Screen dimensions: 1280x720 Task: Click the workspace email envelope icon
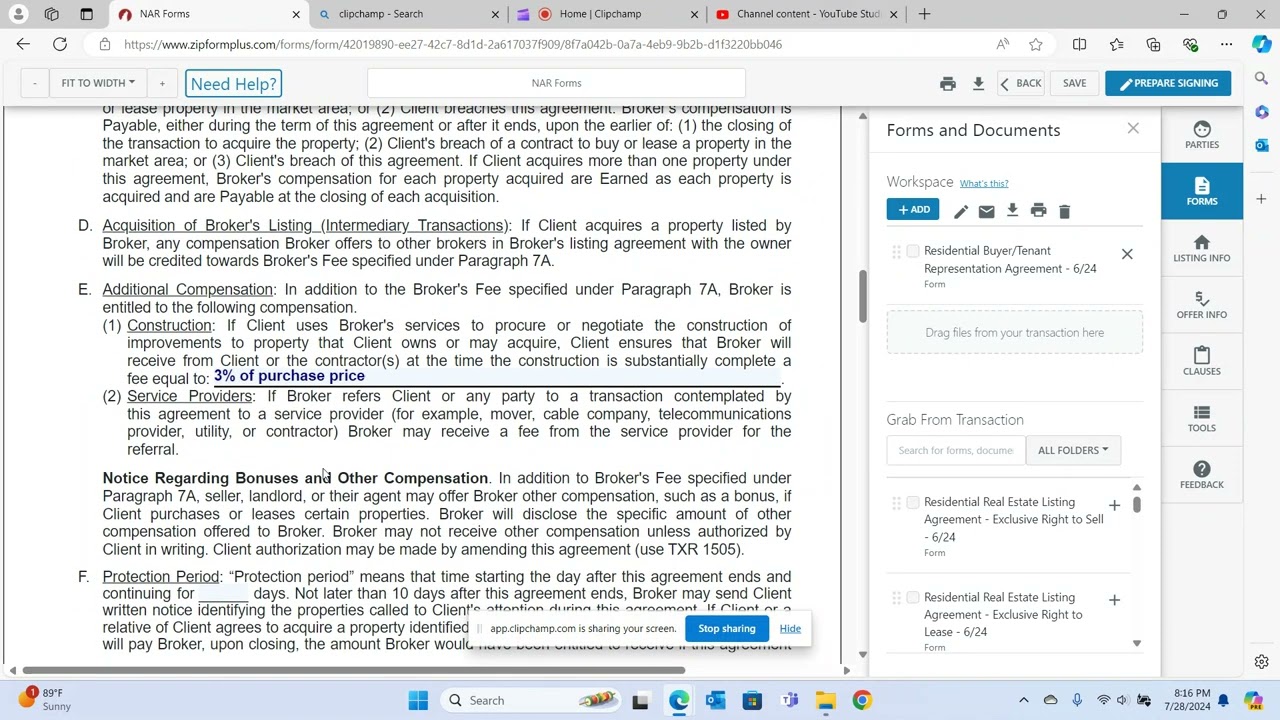[986, 211]
